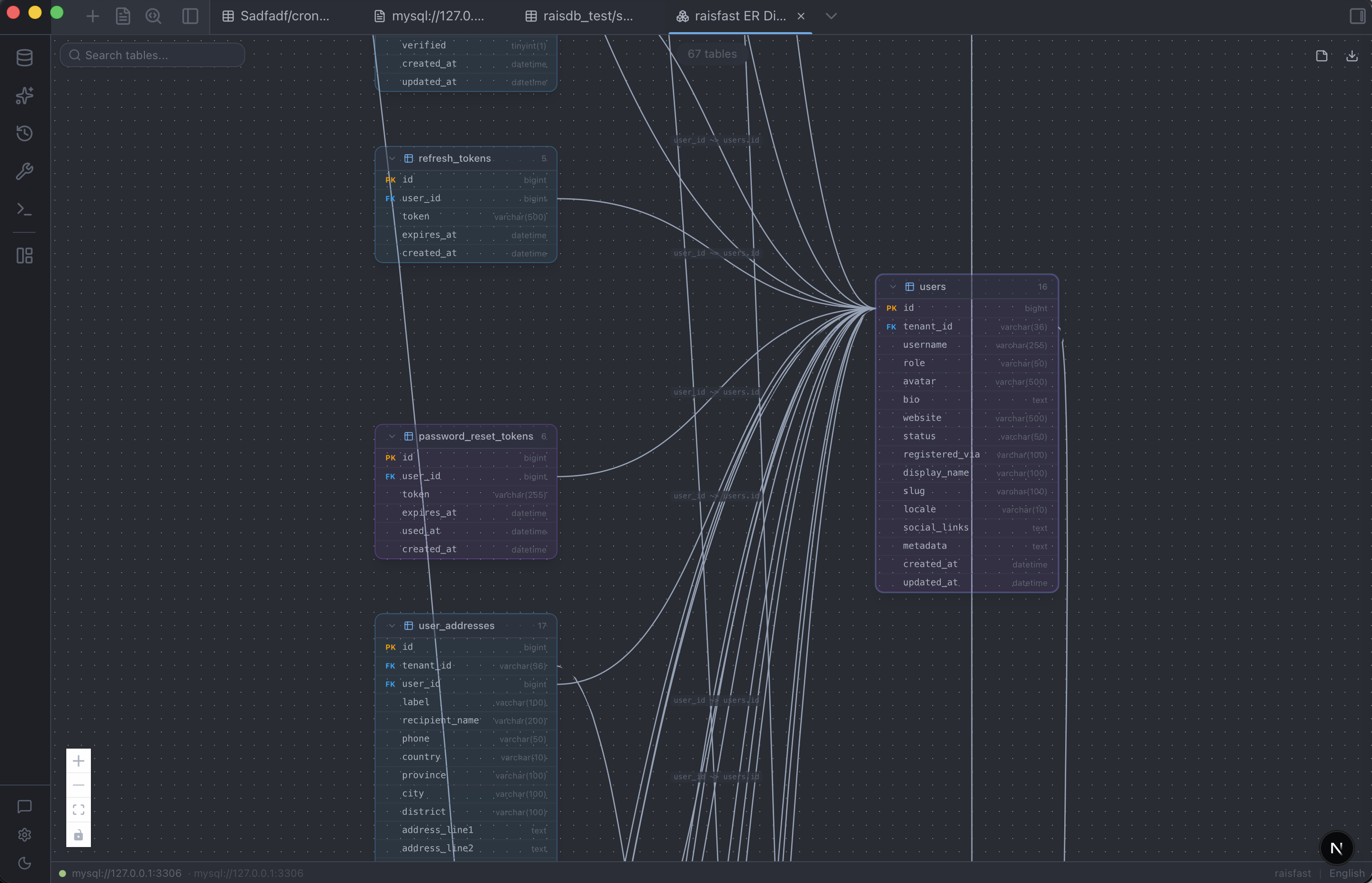Select province row in user_addresses
This screenshot has width=1372, height=883.
(466, 775)
